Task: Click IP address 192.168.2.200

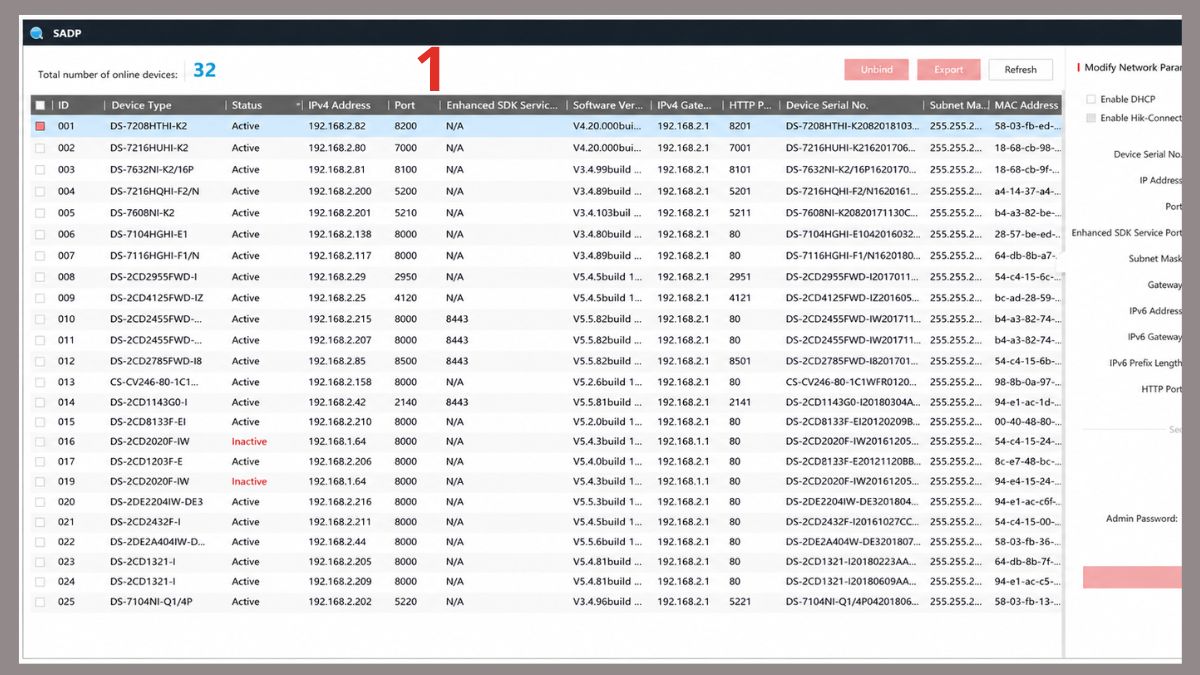Action: (340, 191)
